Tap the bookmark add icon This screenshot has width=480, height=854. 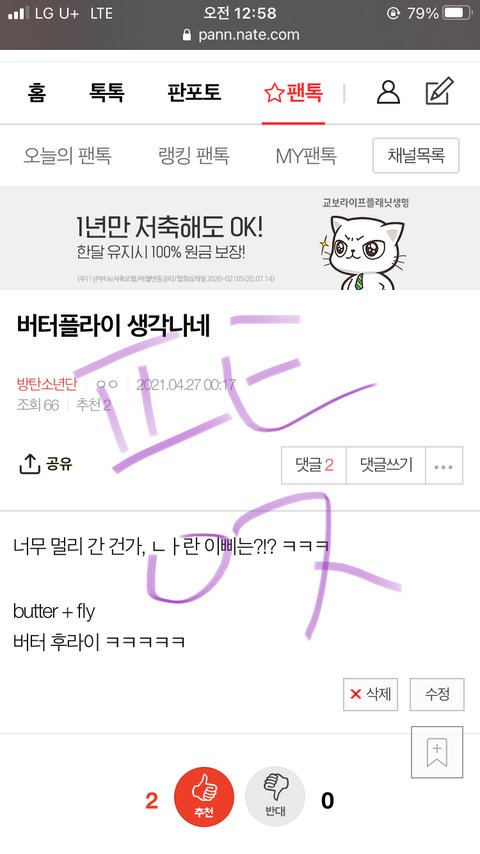437,752
